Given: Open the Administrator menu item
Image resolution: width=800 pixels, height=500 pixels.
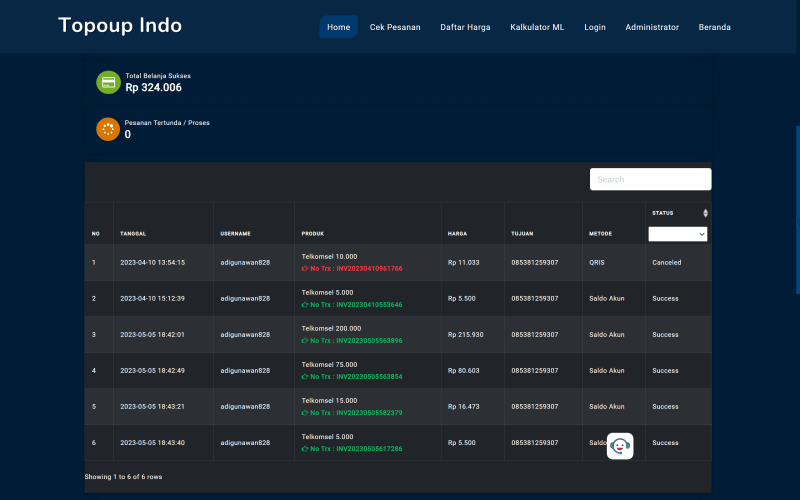Looking at the screenshot, I should click(x=652, y=27).
